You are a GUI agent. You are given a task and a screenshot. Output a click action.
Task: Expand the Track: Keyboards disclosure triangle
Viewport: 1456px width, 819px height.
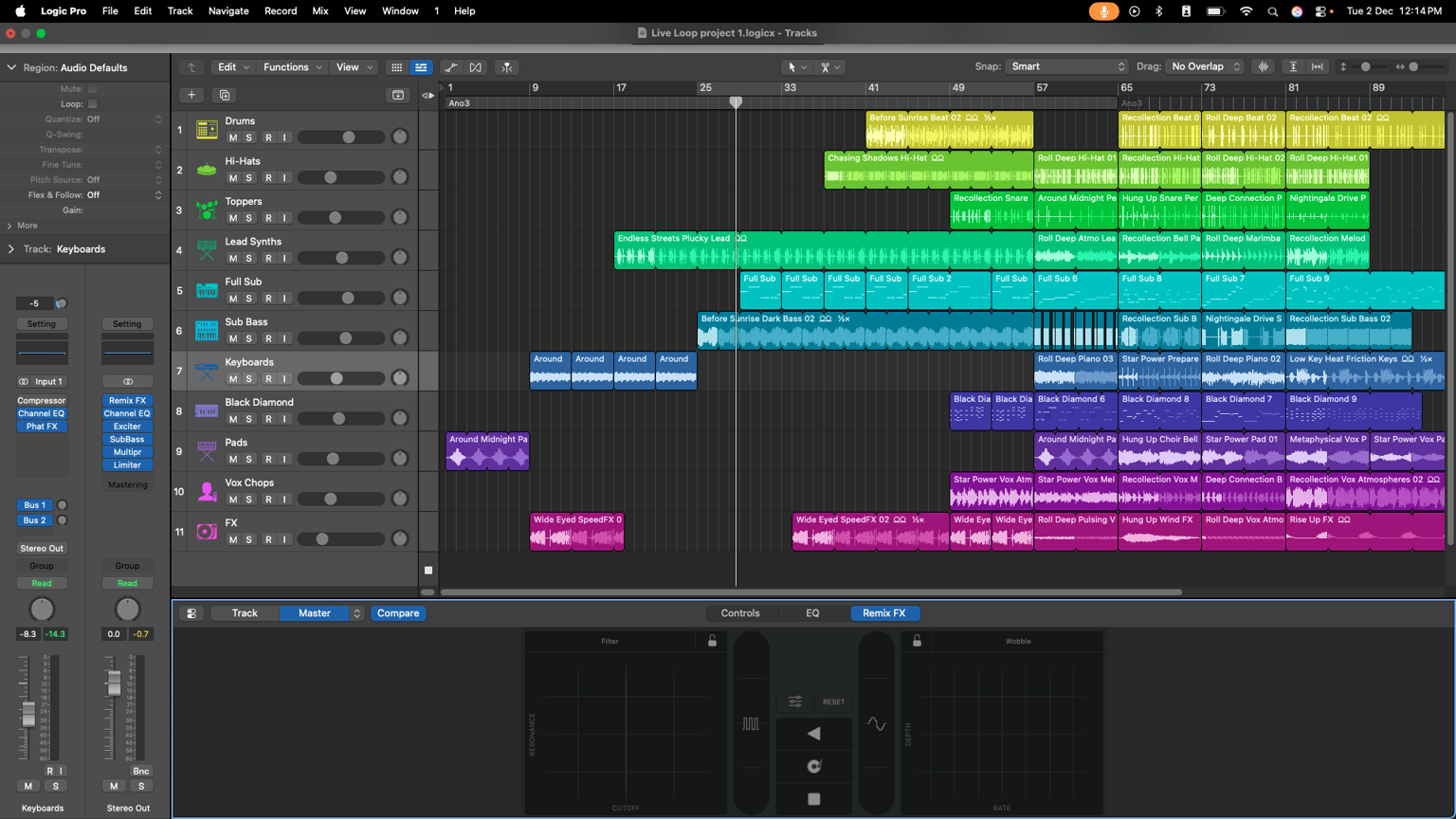[11, 249]
